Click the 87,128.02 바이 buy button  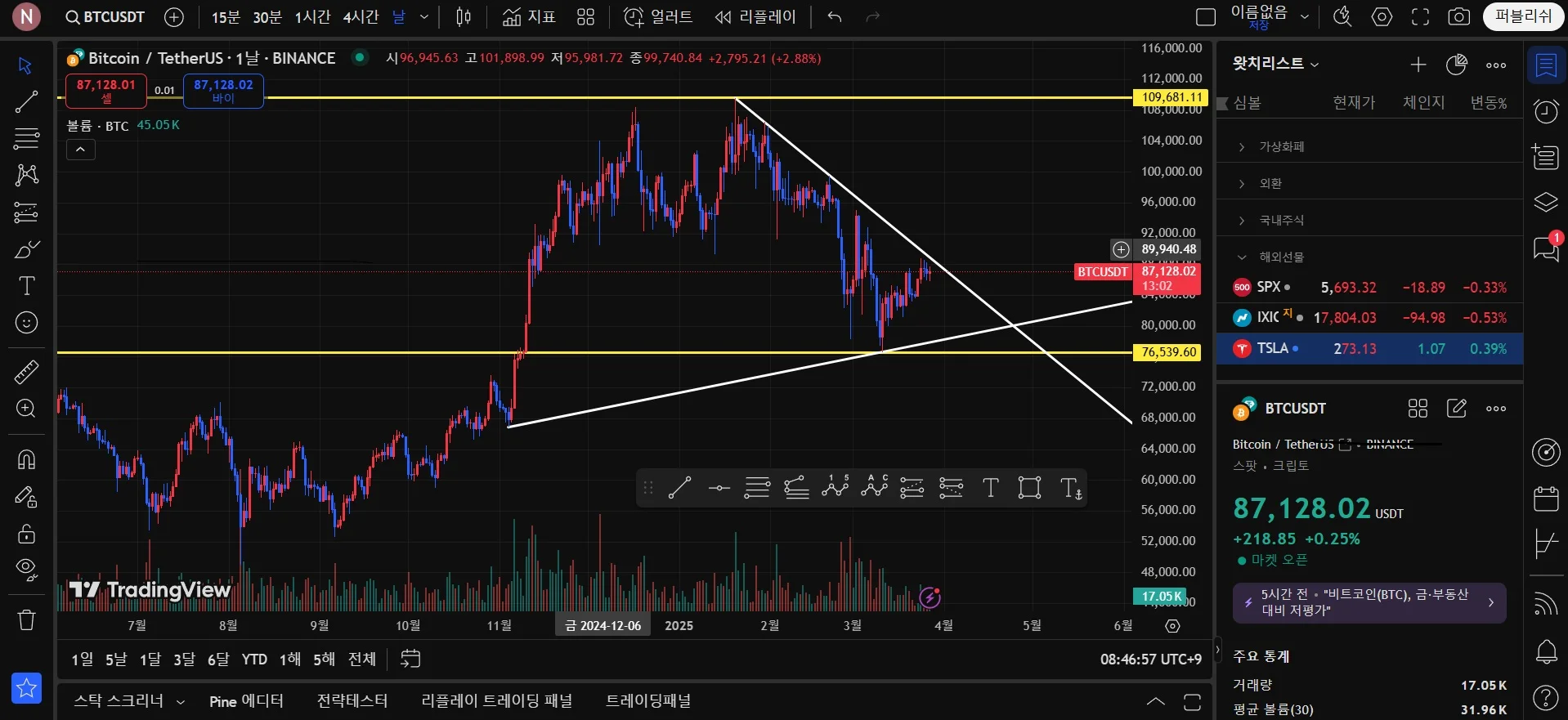[223, 91]
